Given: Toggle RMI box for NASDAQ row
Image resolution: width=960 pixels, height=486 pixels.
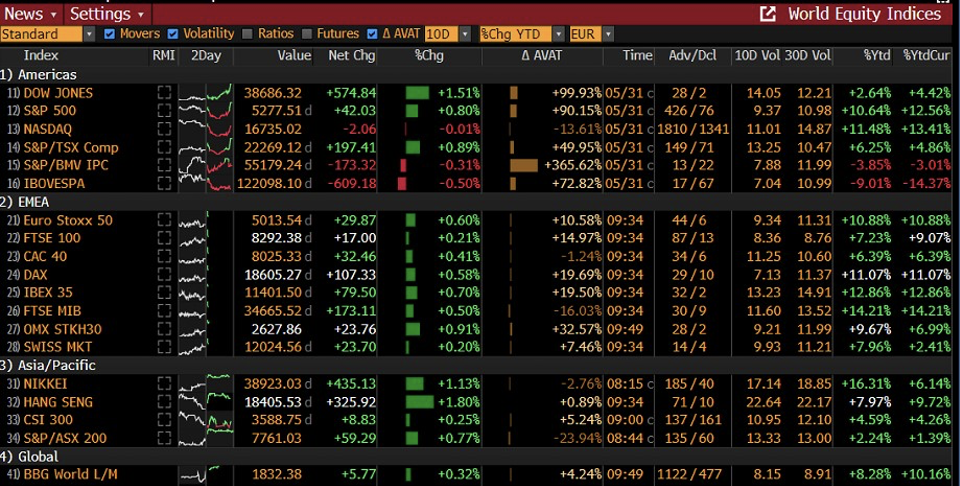Looking at the screenshot, I should tap(163, 129).
